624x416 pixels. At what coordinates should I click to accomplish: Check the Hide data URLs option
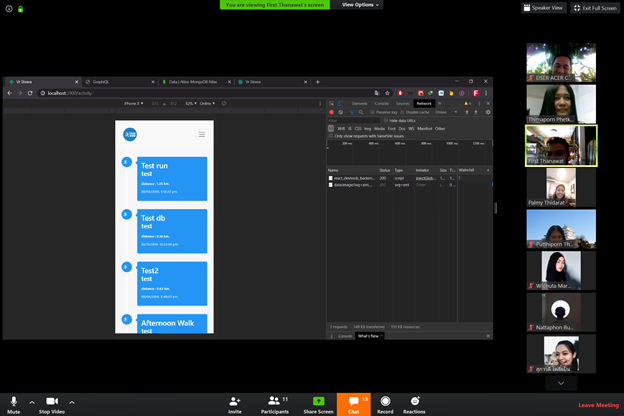click(x=387, y=120)
